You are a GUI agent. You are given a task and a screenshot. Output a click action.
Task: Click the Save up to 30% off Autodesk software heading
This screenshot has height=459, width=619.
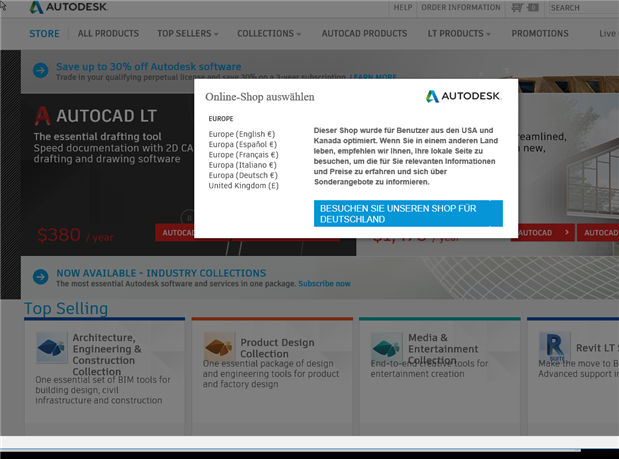point(148,67)
